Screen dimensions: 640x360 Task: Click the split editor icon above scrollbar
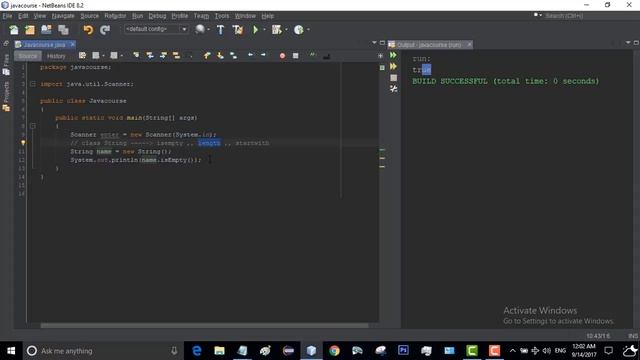point(380,56)
